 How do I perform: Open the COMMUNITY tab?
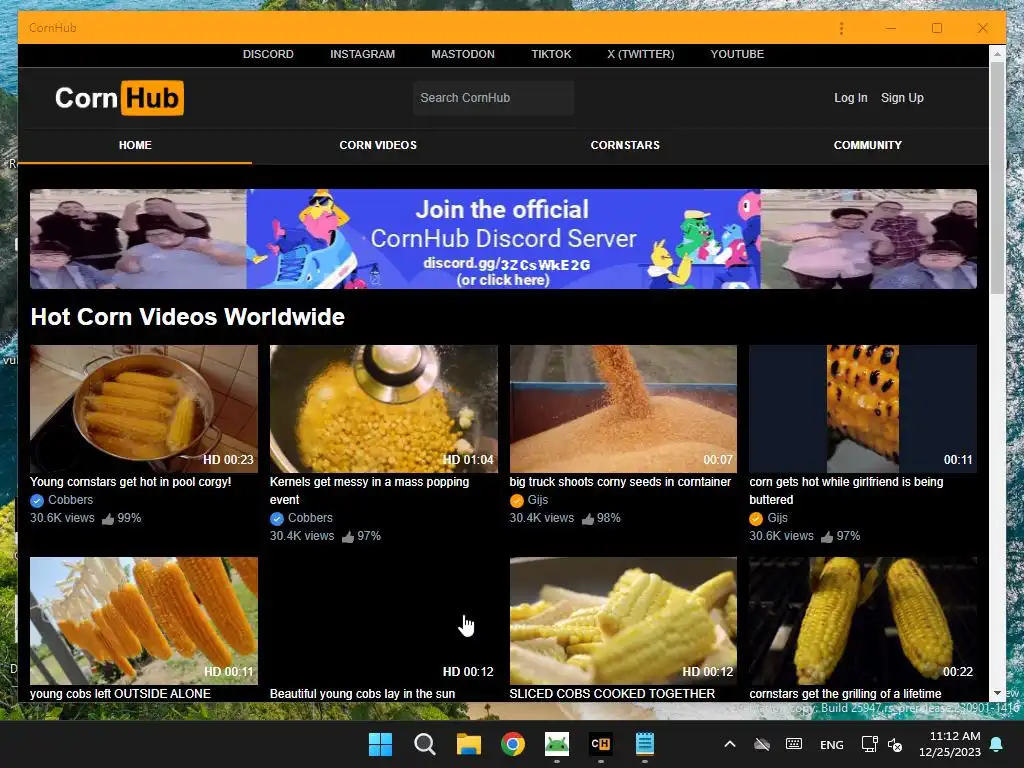coord(867,145)
